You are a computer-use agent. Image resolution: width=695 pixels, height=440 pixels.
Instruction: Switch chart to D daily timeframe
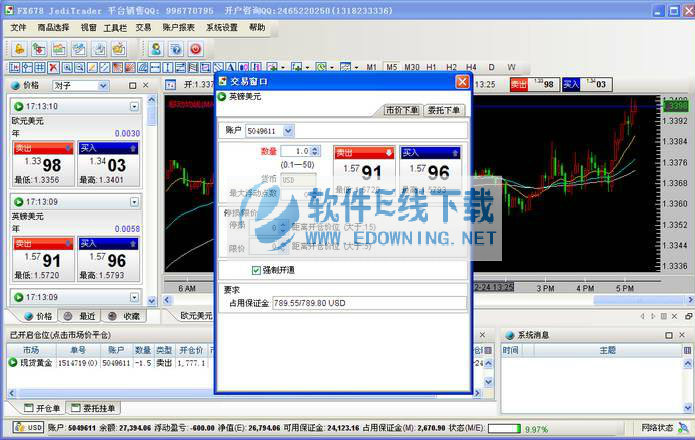[491, 67]
